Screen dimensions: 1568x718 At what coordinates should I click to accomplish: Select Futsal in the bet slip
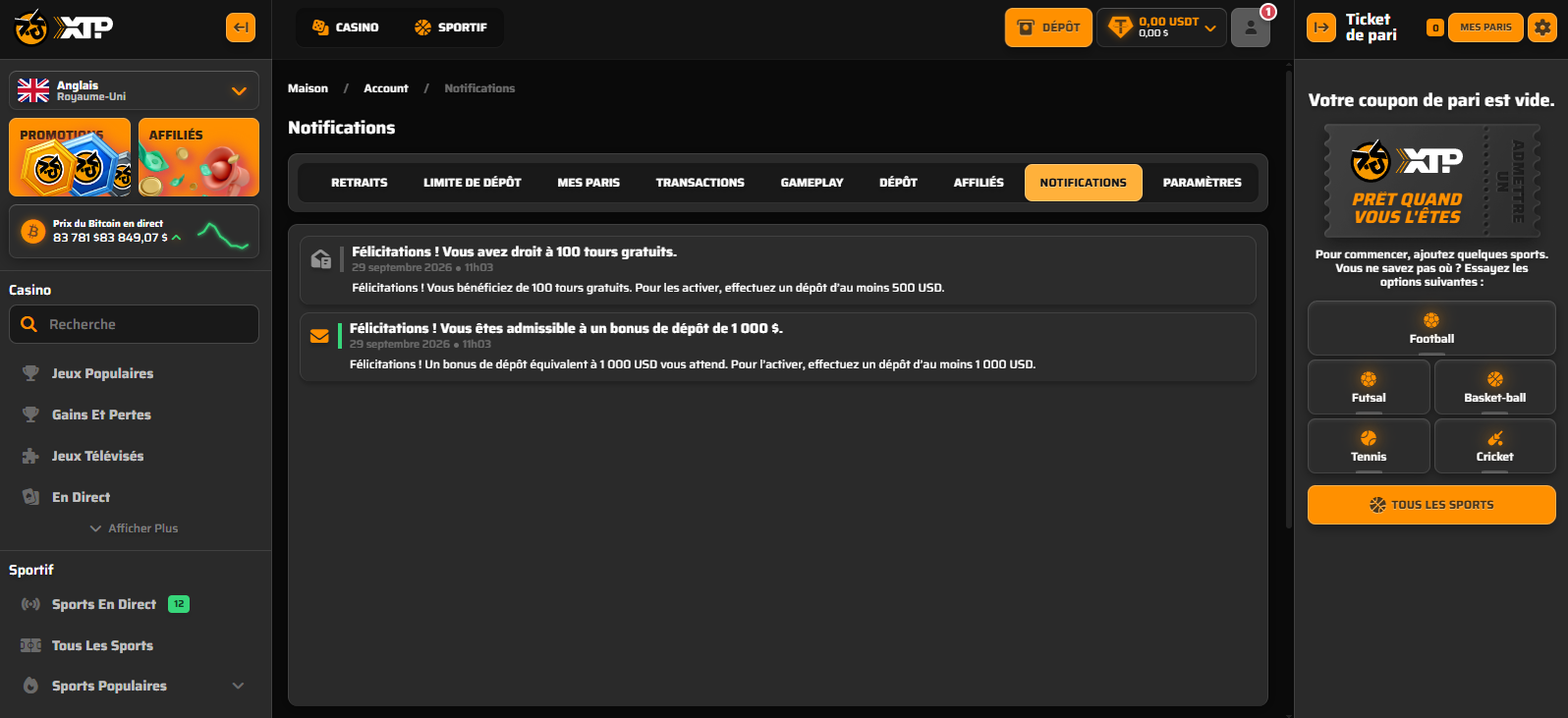[1369, 387]
